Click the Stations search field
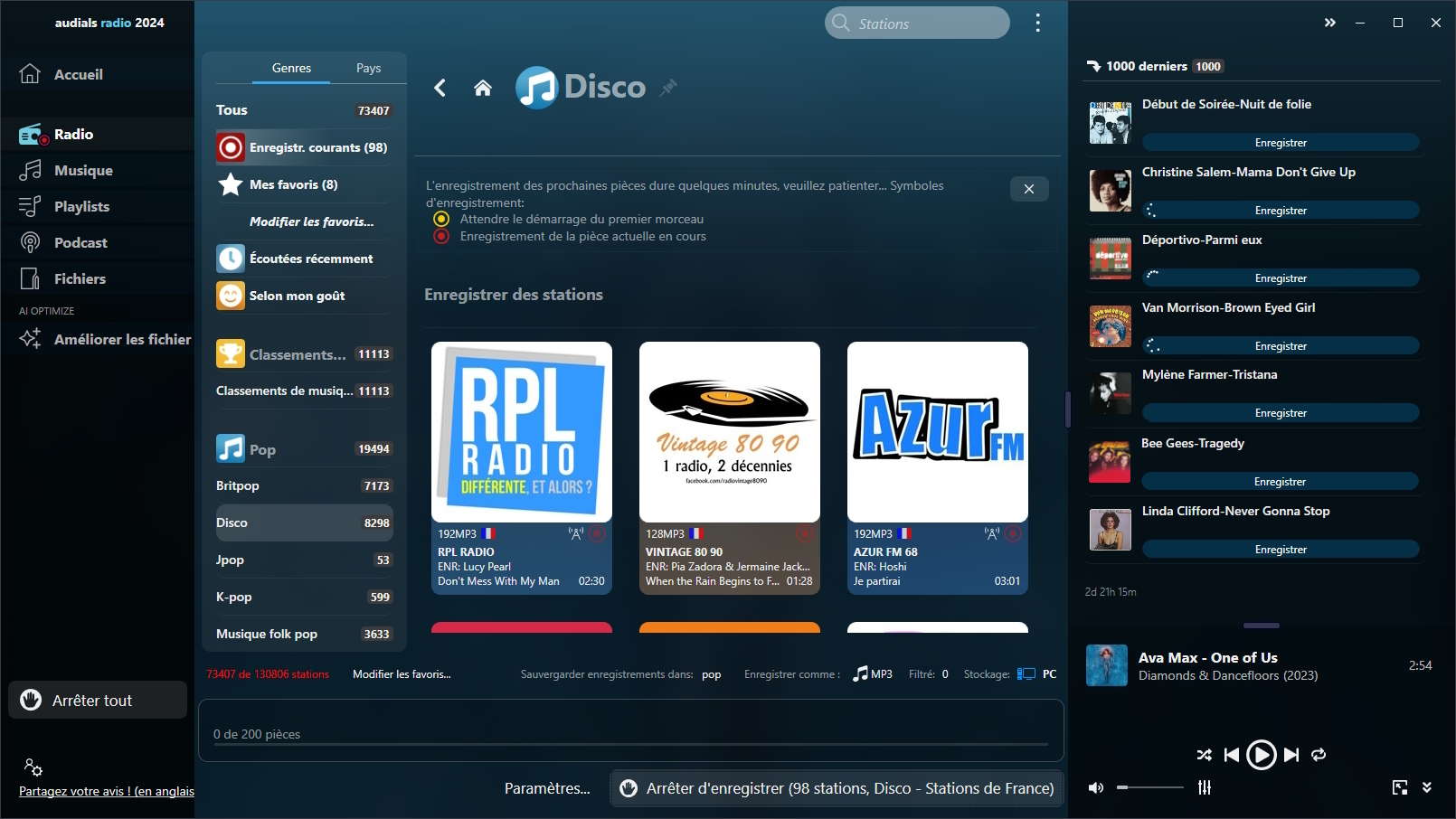1456x819 pixels. [917, 23]
